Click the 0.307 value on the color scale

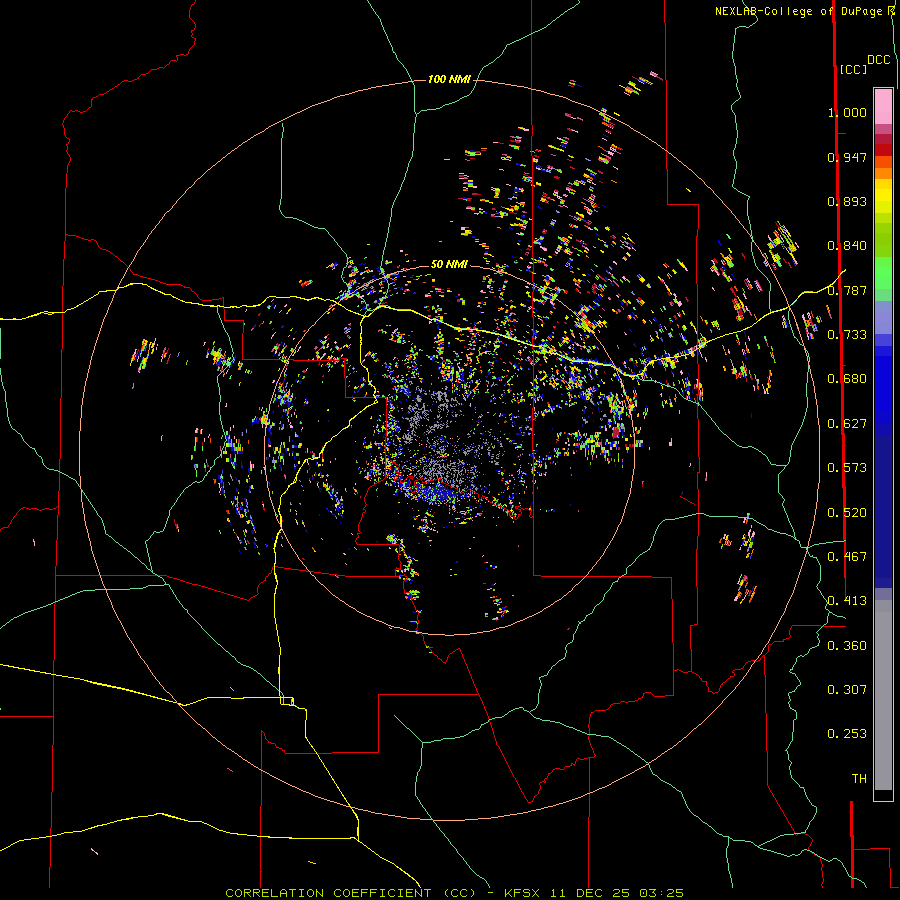point(847,690)
